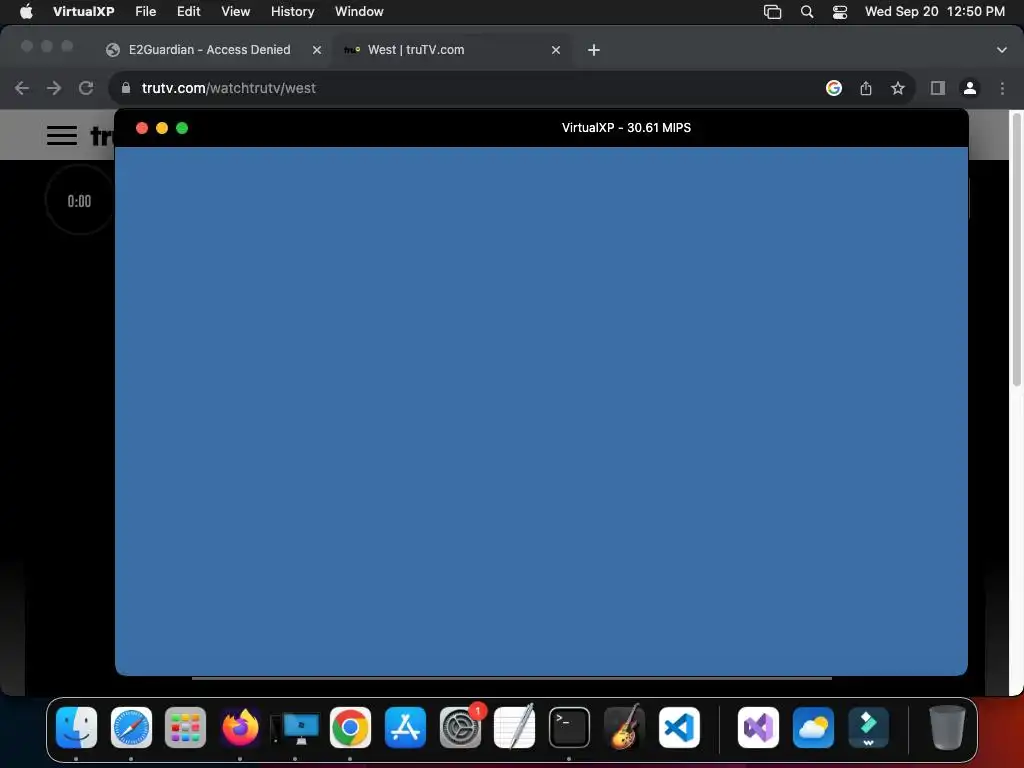Open Trash from the dock
This screenshot has width=1024, height=768.
[x=947, y=727]
